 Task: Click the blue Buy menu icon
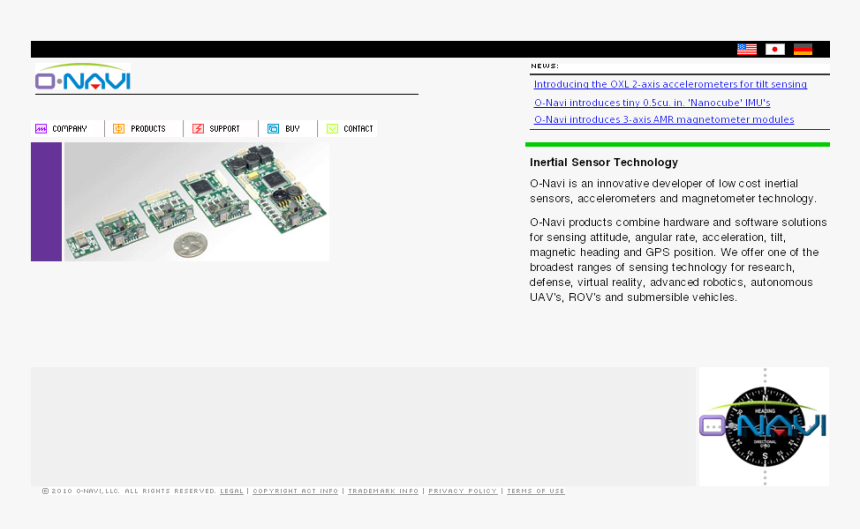coord(273,129)
